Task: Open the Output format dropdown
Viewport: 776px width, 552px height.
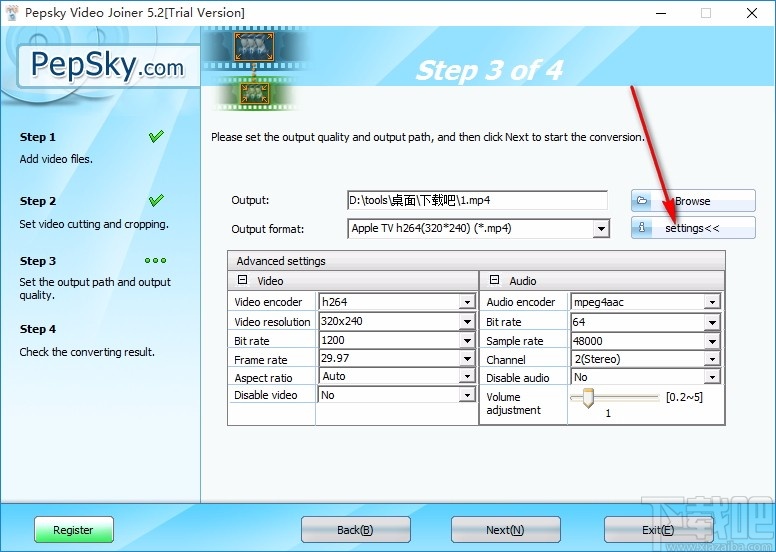Action: (601, 229)
